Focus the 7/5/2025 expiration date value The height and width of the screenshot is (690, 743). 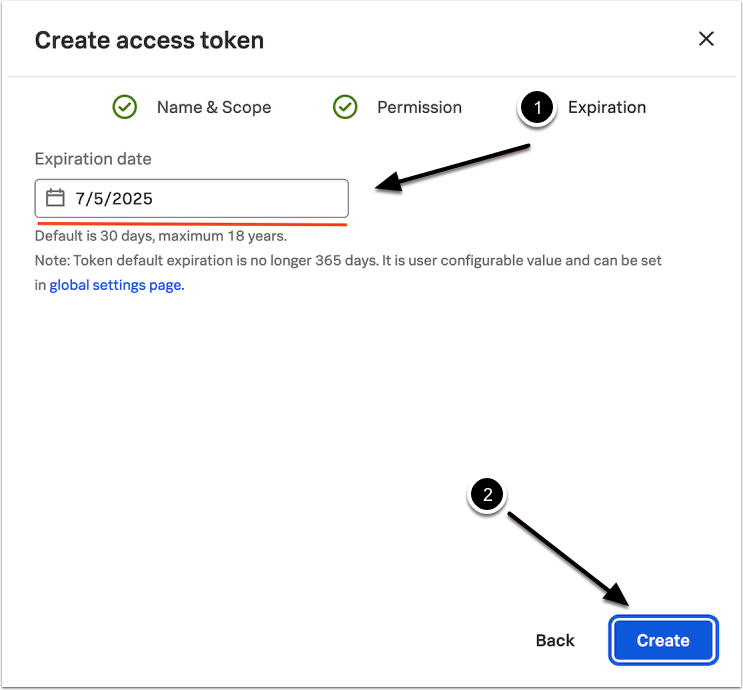click(114, 198)
